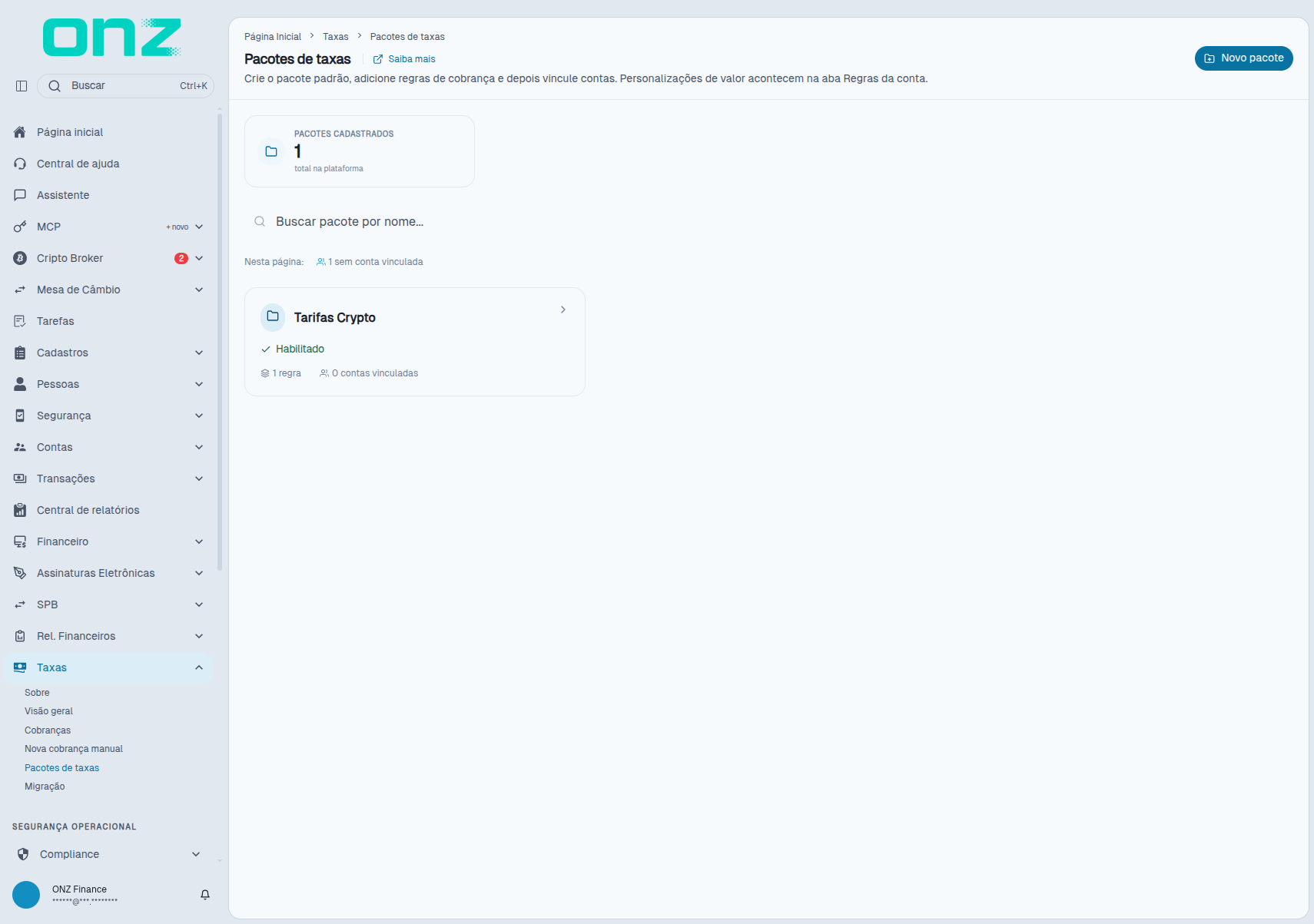Filter by 1 sem conta vinculada
This screenshot has height=924, width=1314.
point(370,262)
